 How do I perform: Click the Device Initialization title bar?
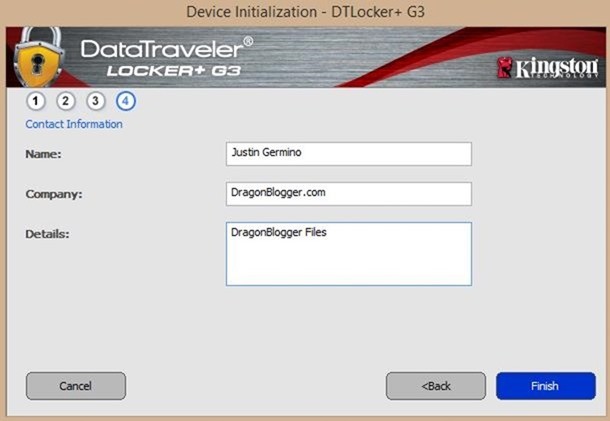[x=305, y=12]
